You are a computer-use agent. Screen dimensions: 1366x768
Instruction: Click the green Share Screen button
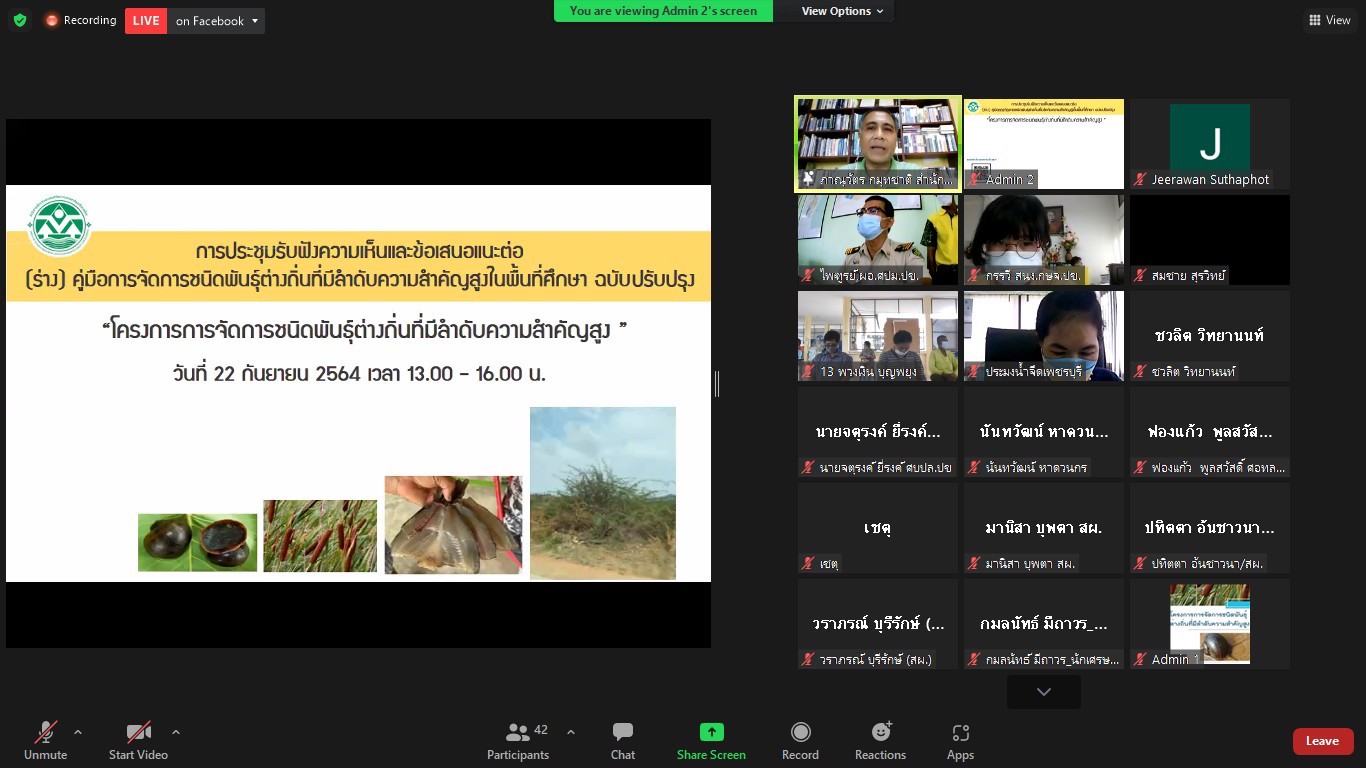[x=711, y=740]
